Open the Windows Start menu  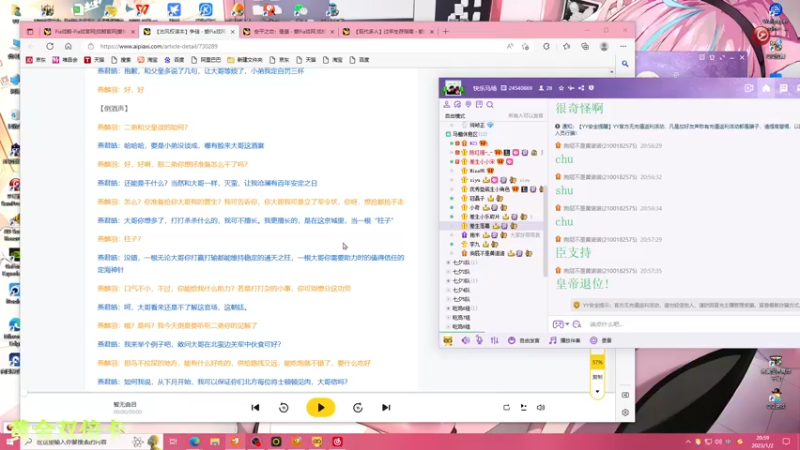tap(10, 442)
